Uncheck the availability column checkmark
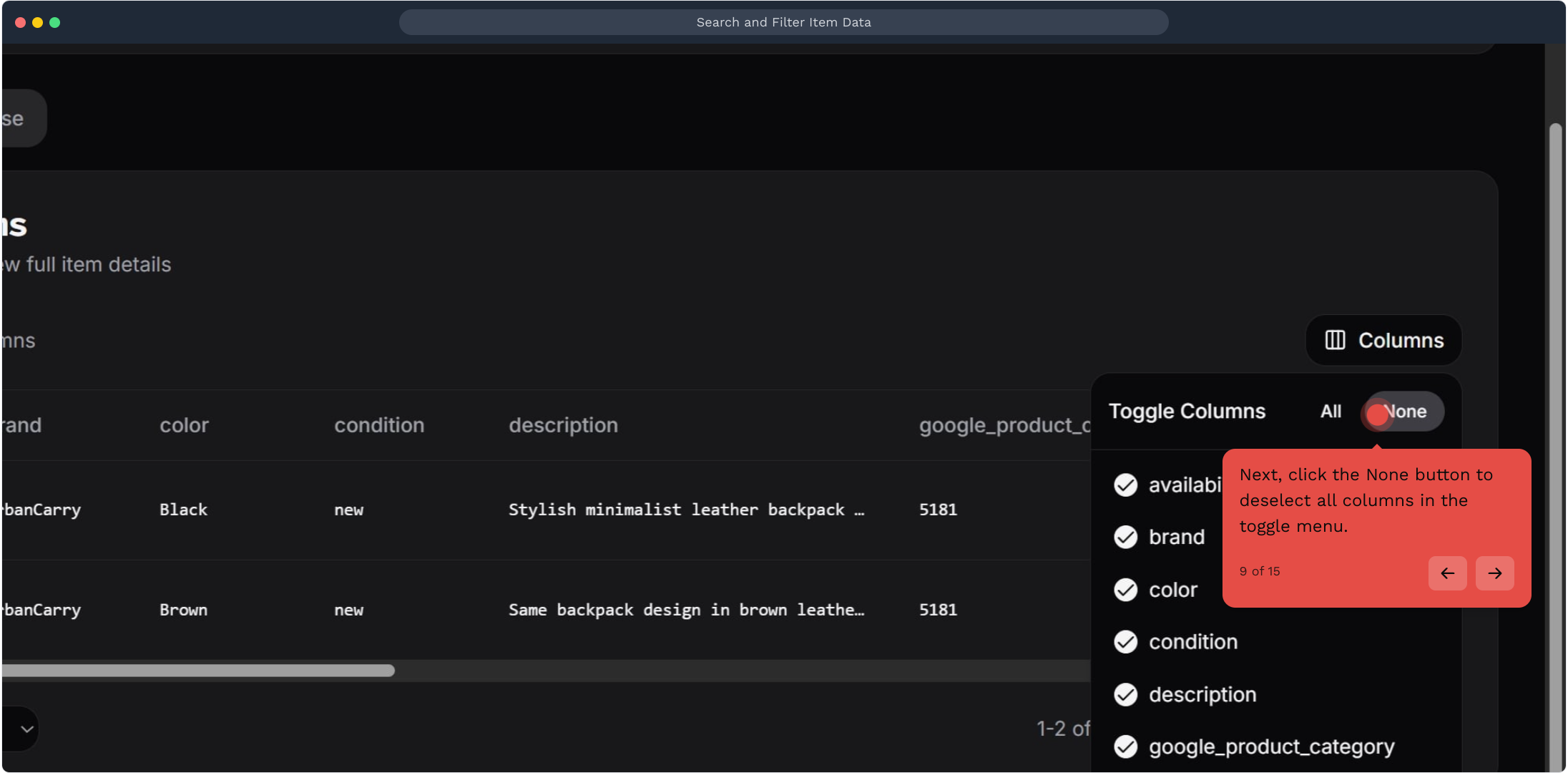The width and height of the screenshot is (1568, 773). tap(1126, 485)
